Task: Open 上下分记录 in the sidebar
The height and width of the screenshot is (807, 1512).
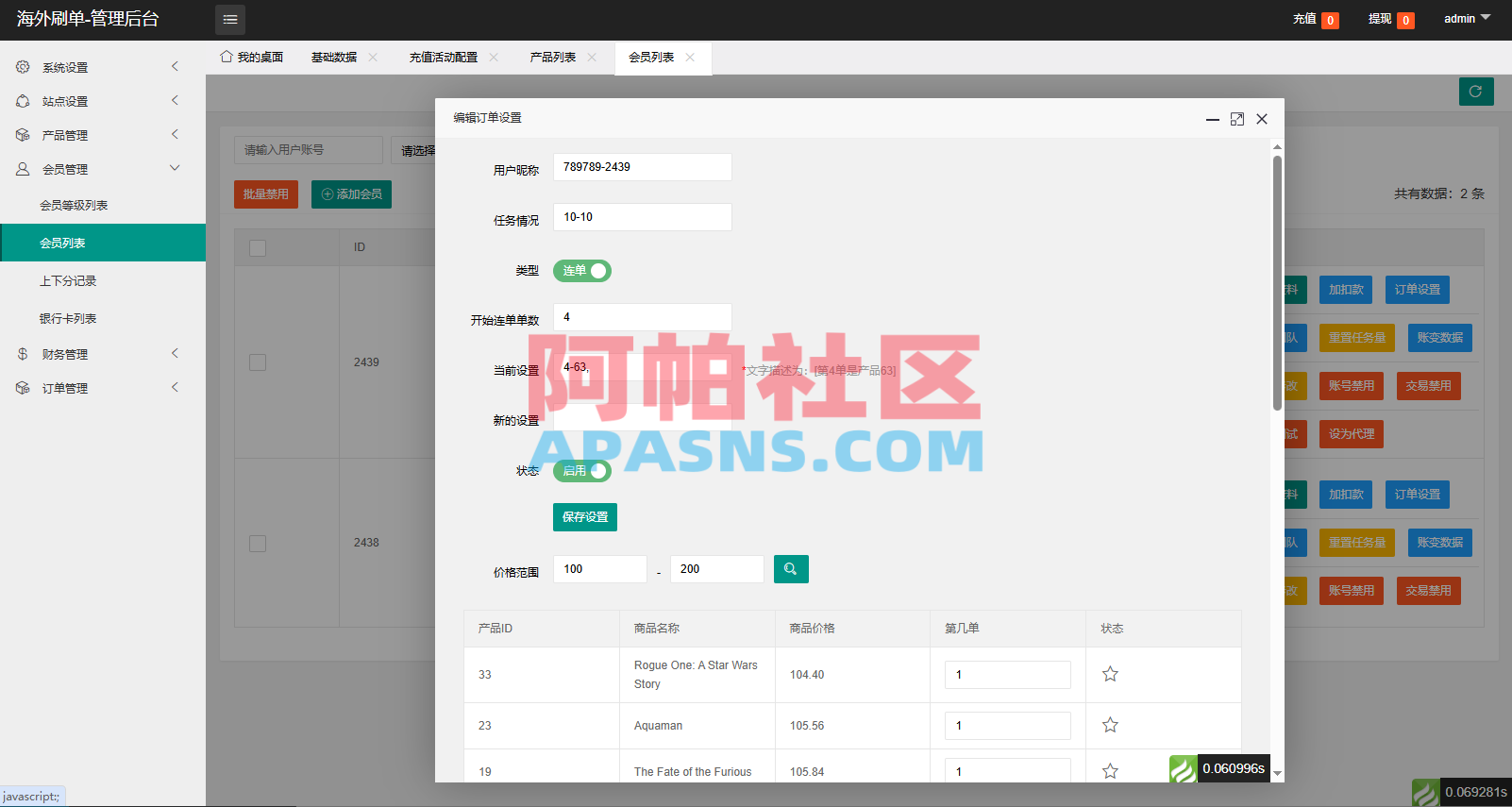Action: coord(103,280)
